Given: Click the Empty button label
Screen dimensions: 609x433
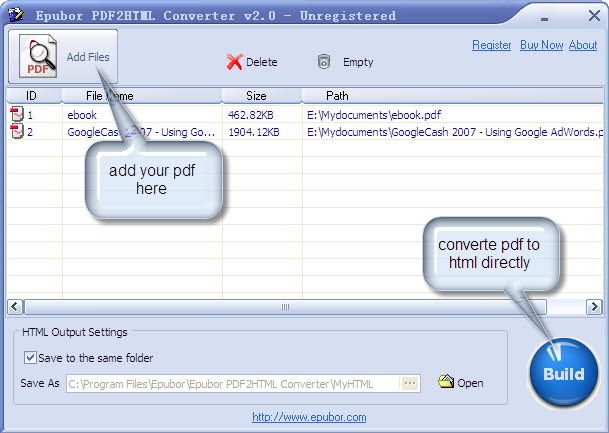Looking at the screenshot, I should pos(358,62).
